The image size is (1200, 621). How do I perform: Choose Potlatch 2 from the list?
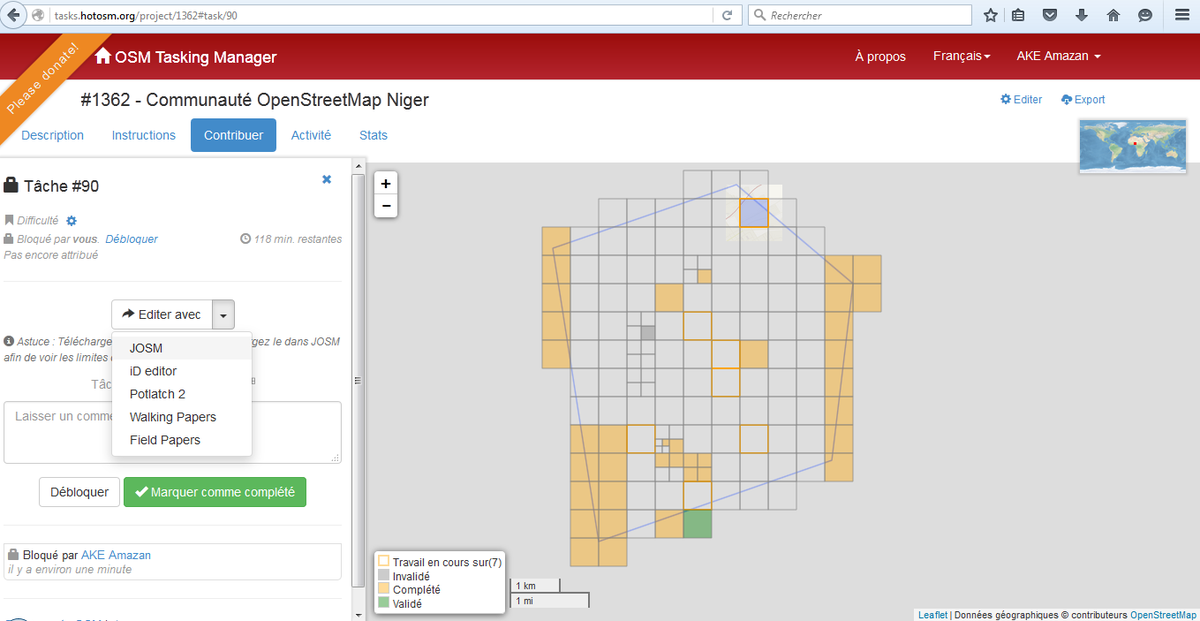pyautogui.click(x=182, y=394)
